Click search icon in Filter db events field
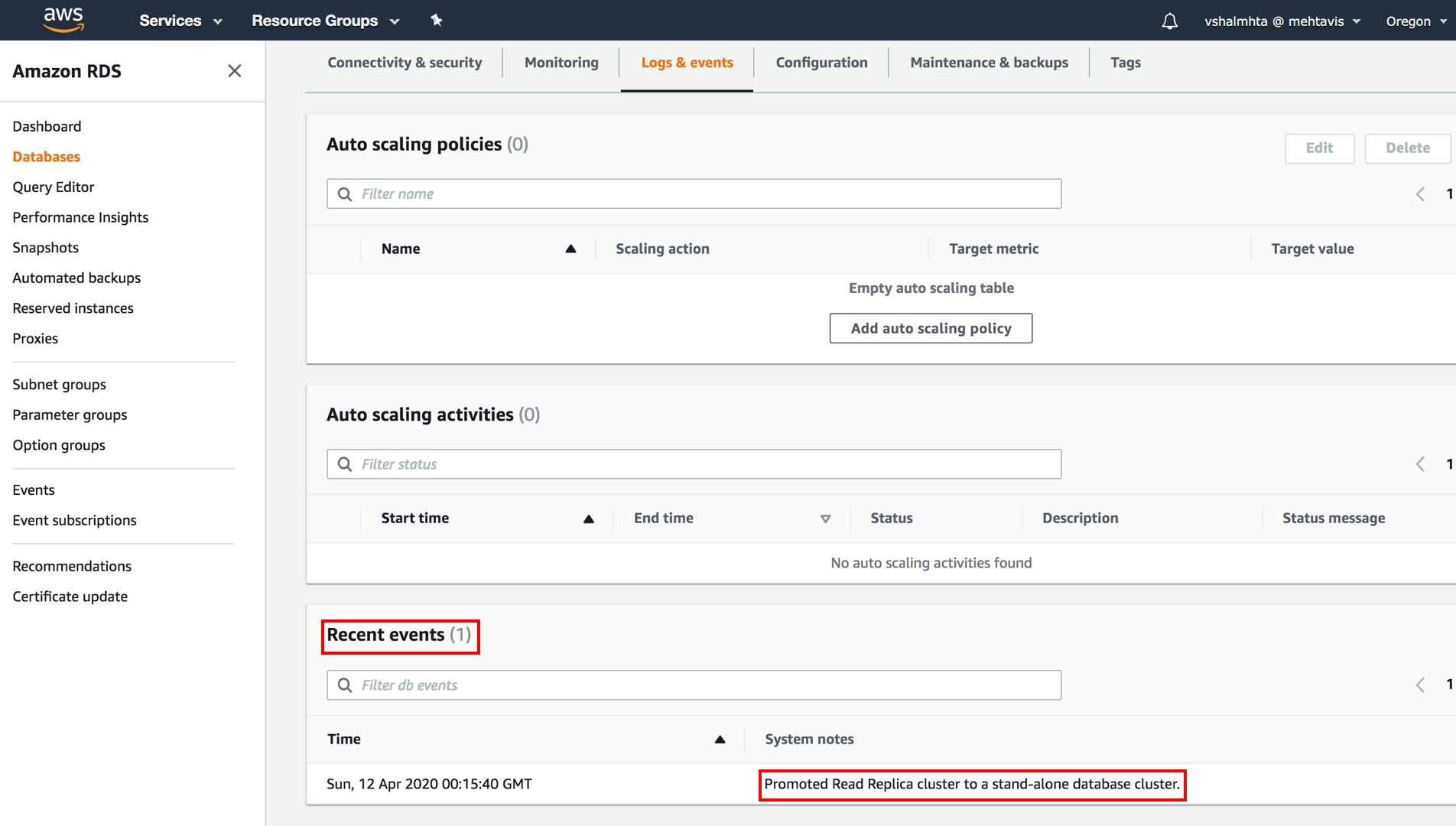 [x=345, y=685]
